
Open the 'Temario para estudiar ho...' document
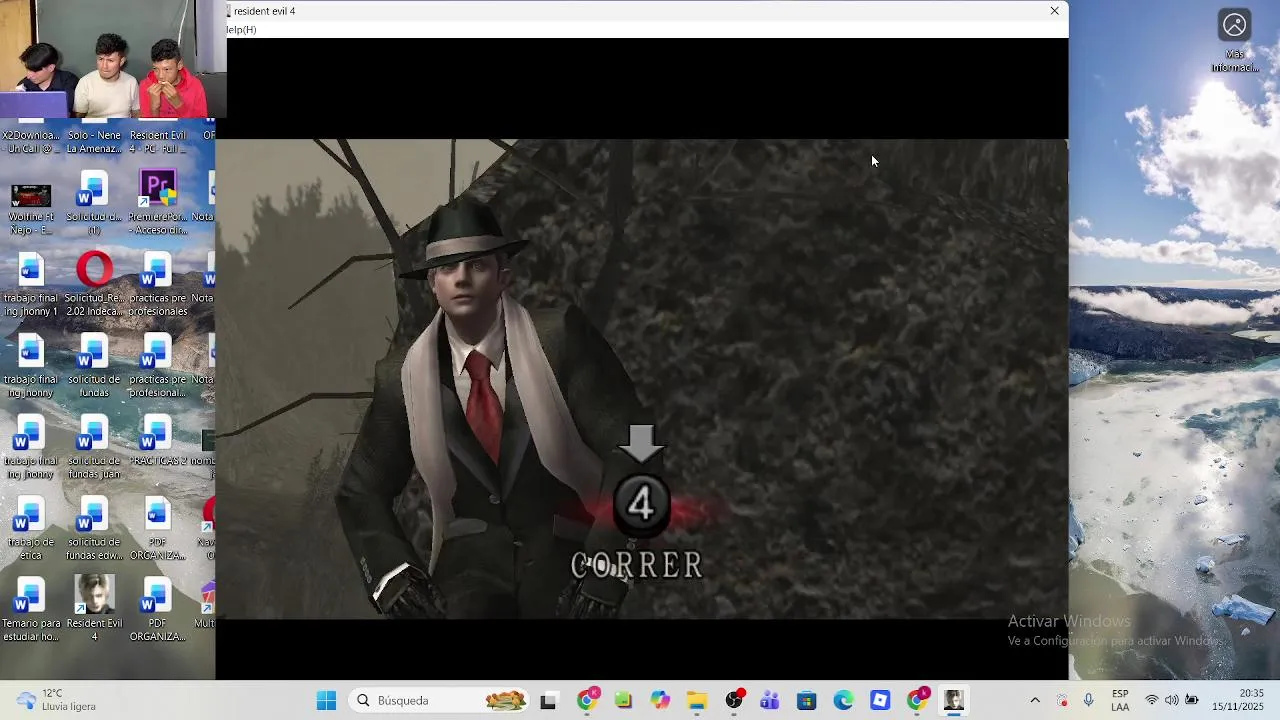pyautogui.click(x=31, y=609)
